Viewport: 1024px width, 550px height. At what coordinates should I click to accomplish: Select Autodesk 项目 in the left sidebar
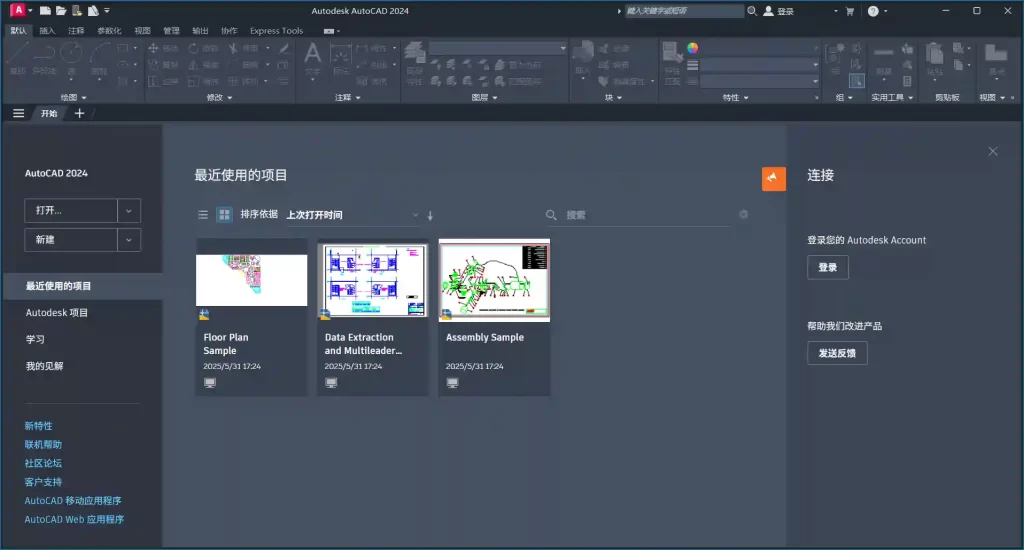[x=57, y=313]
